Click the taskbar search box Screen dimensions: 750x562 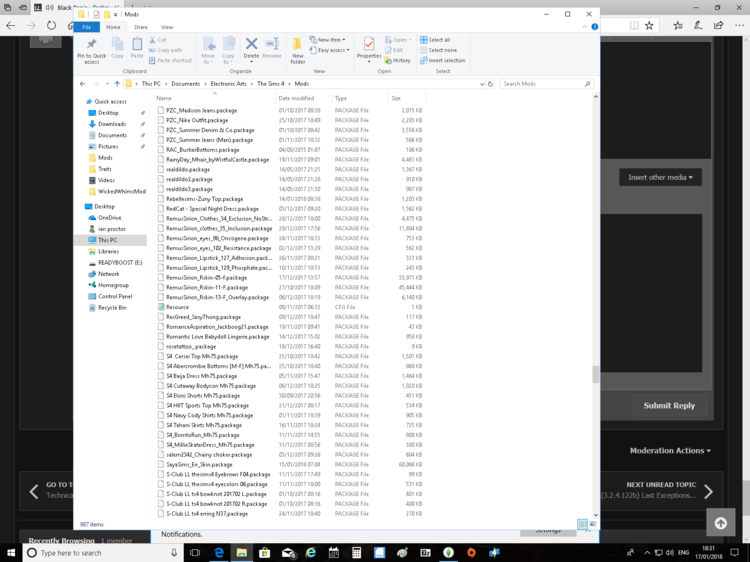click(x=102, y=553)
